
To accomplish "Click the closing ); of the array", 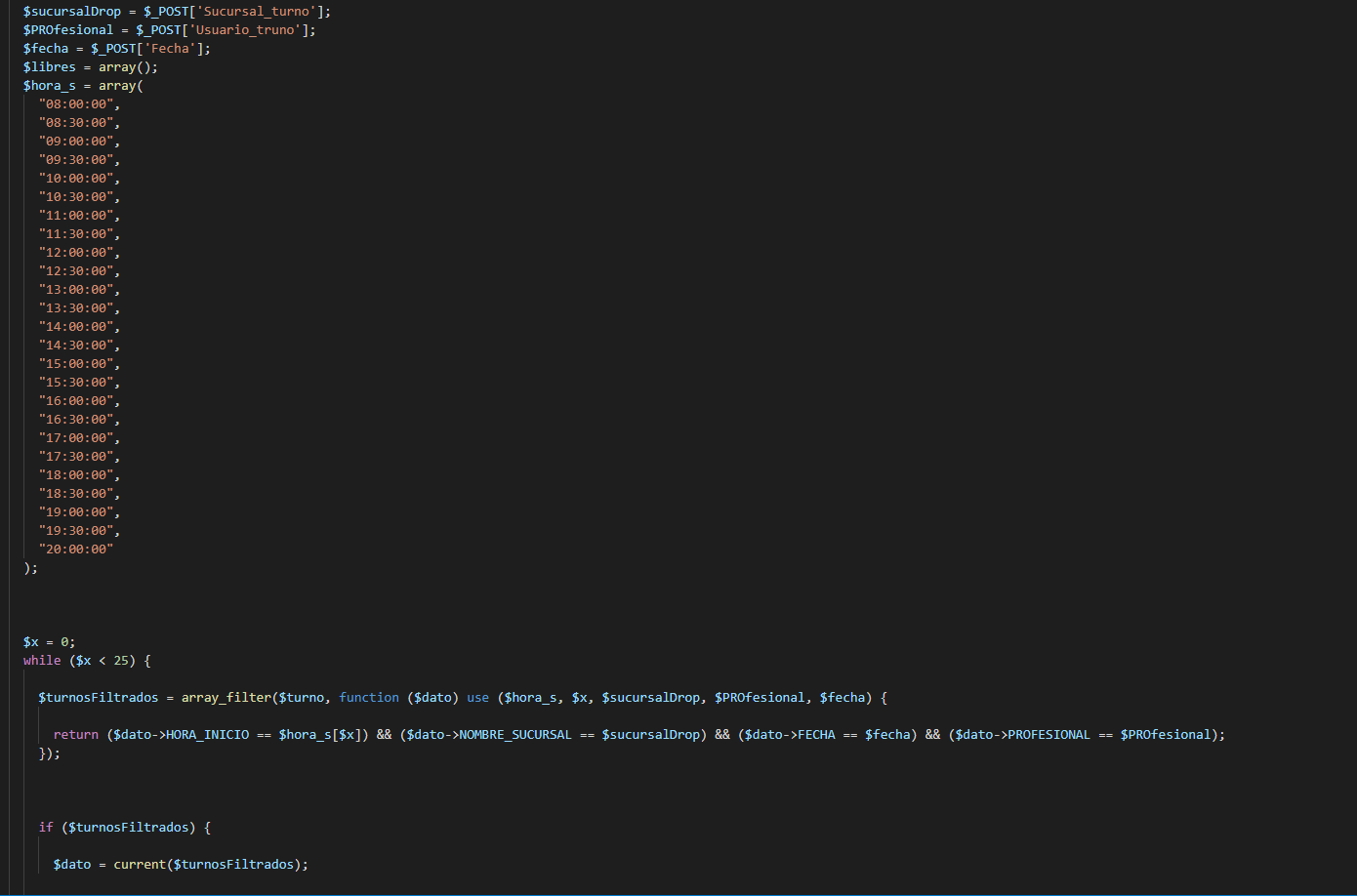I will [30, 568].
